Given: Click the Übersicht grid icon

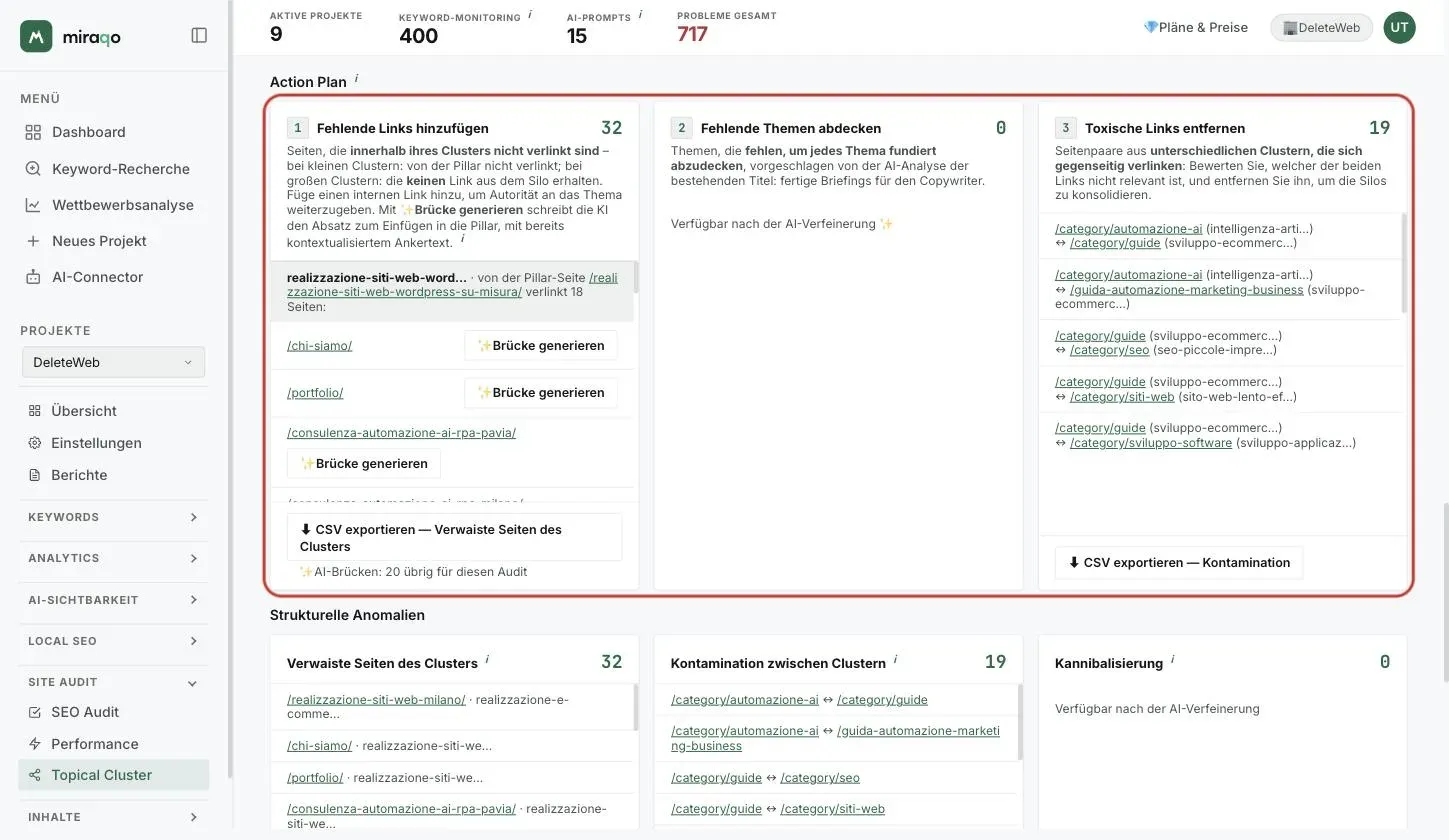Looking at the screenshot, I should point(35,411).
